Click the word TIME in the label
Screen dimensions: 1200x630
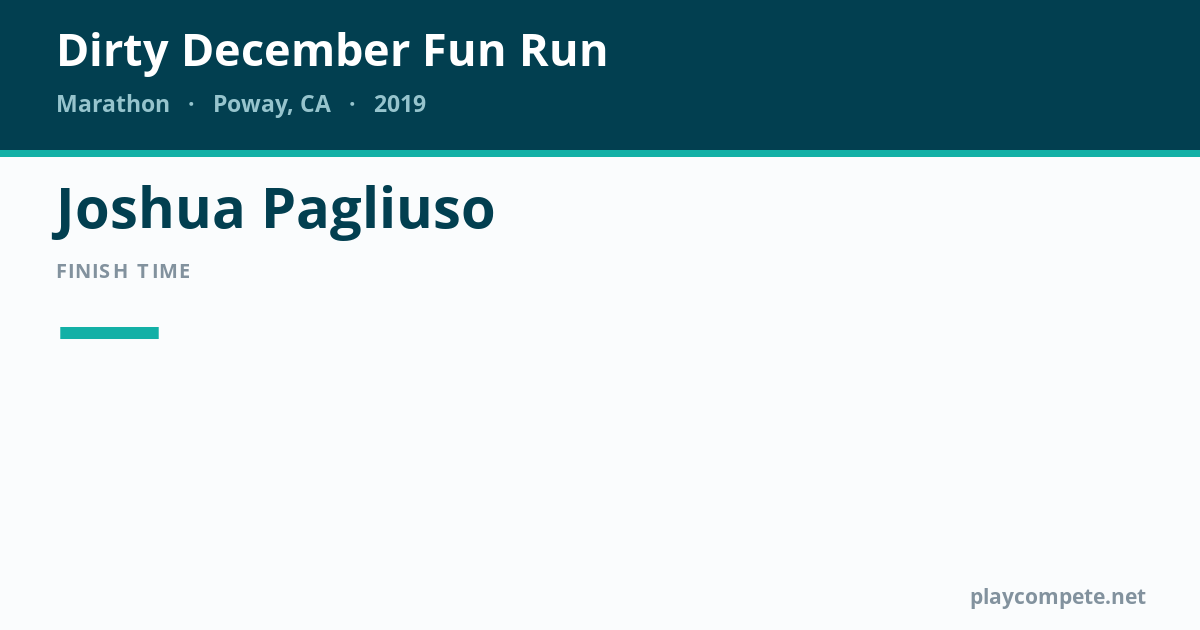click(x=165, y=271)
